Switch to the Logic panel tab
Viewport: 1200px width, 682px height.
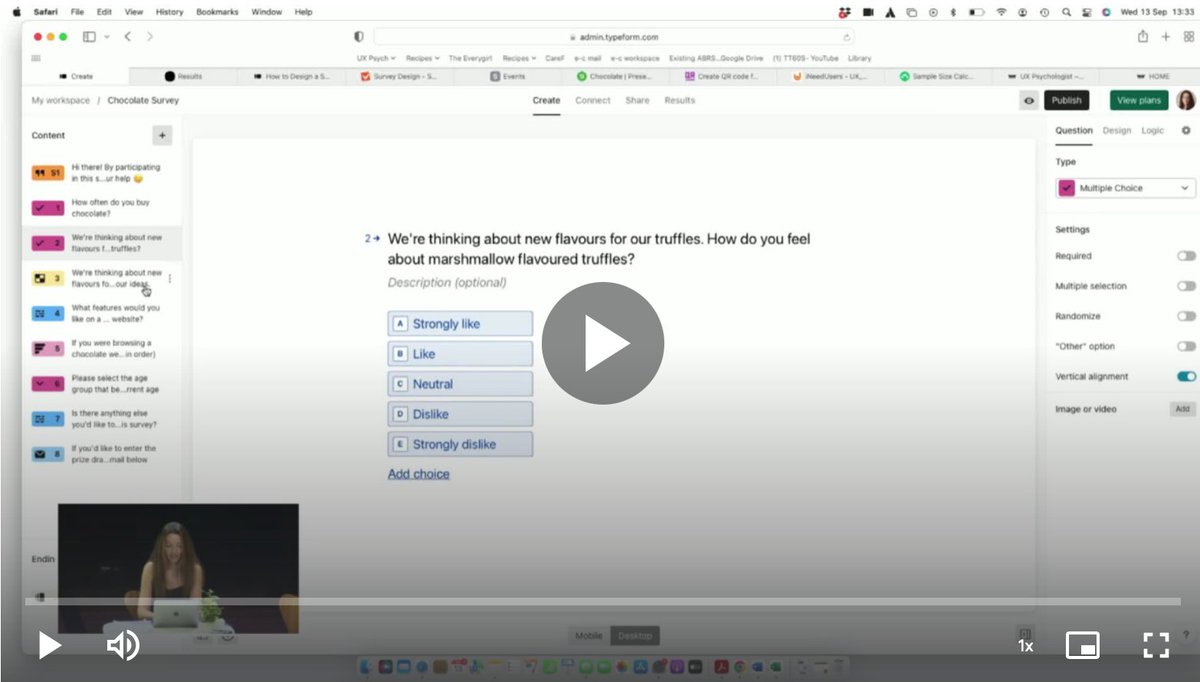(x=1152, y=130)
